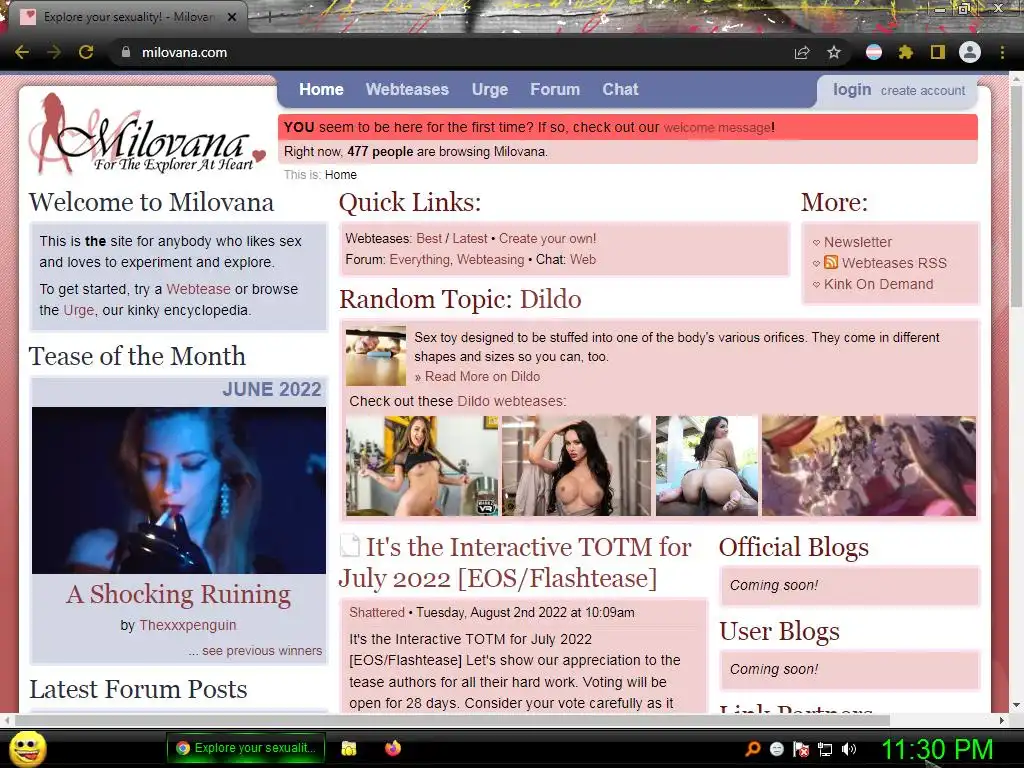This screenshot has width=1024, height=768.
Task: Open the Newsletter link
Action: point(857,242)
